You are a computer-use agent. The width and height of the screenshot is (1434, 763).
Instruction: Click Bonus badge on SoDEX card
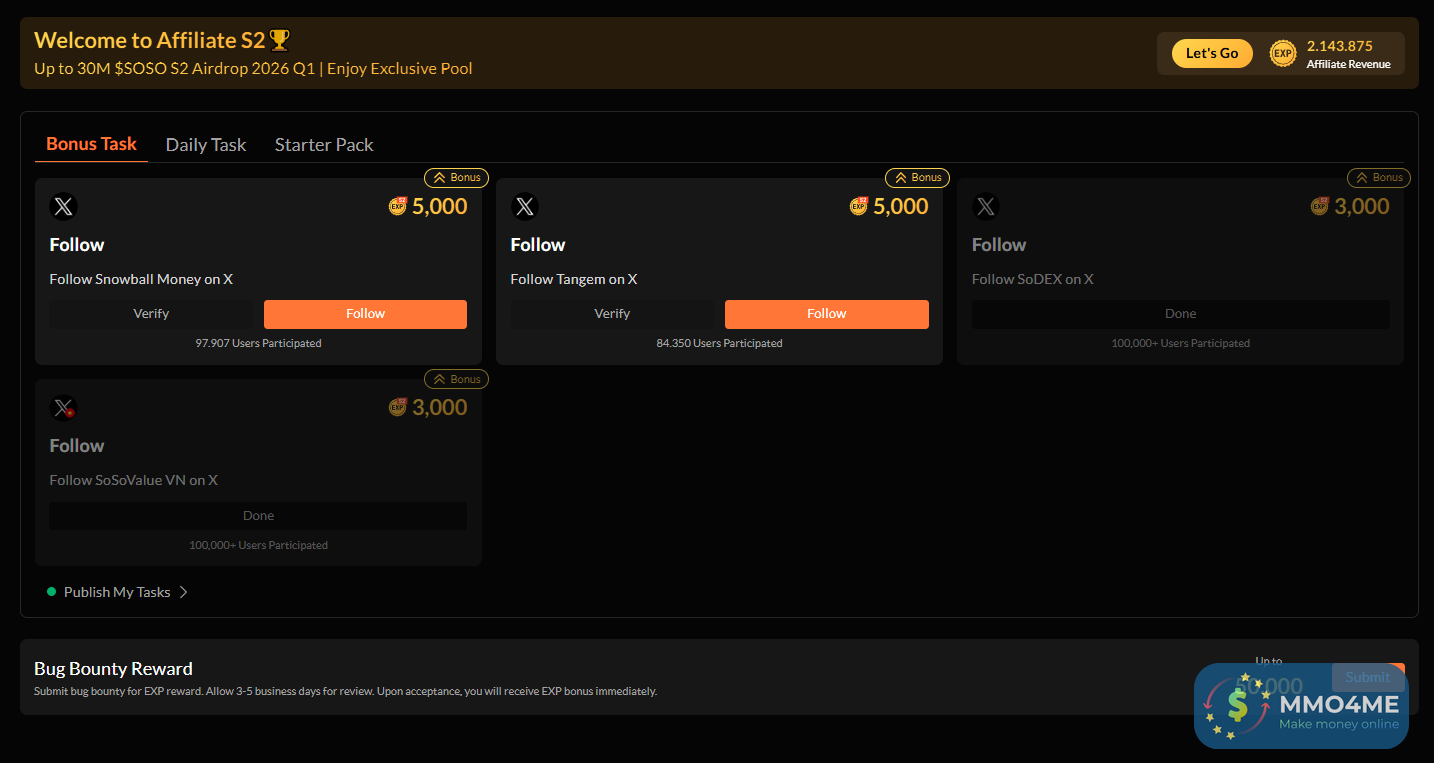tap(1379, 178)
